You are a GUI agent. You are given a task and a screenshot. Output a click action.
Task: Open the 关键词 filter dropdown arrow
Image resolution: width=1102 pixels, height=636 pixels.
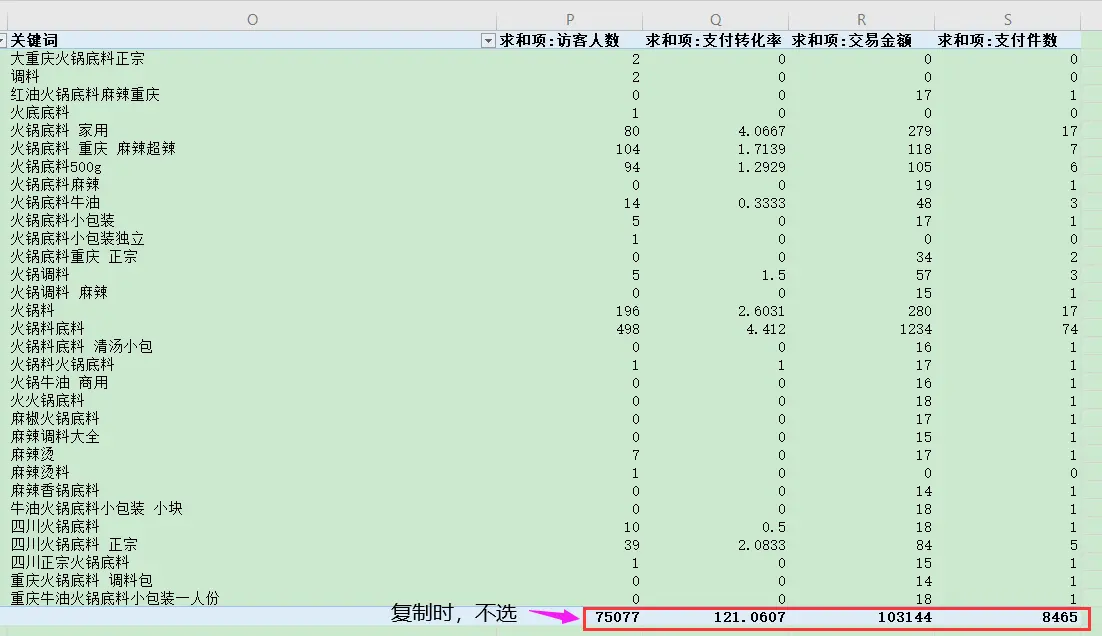coord(488,41)
